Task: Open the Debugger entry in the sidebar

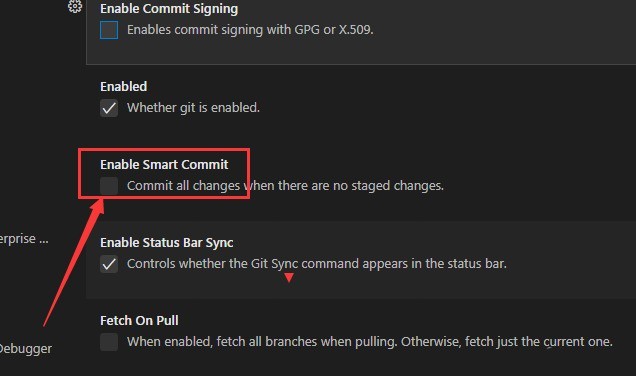Action: tap(26, 348)
